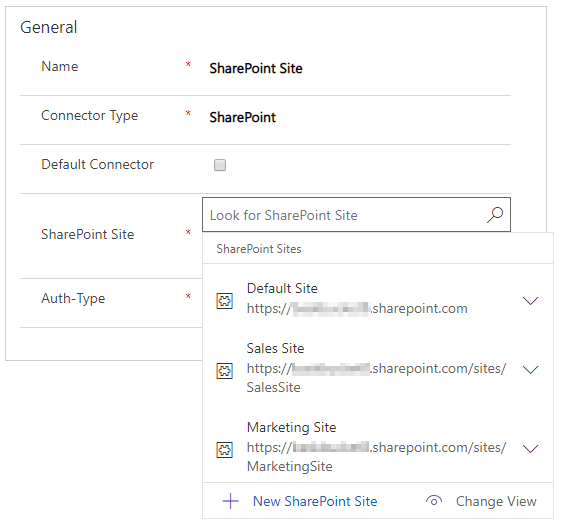Click the MarketingSite URL text
The image size is (563, 526).
pos(376,457)
